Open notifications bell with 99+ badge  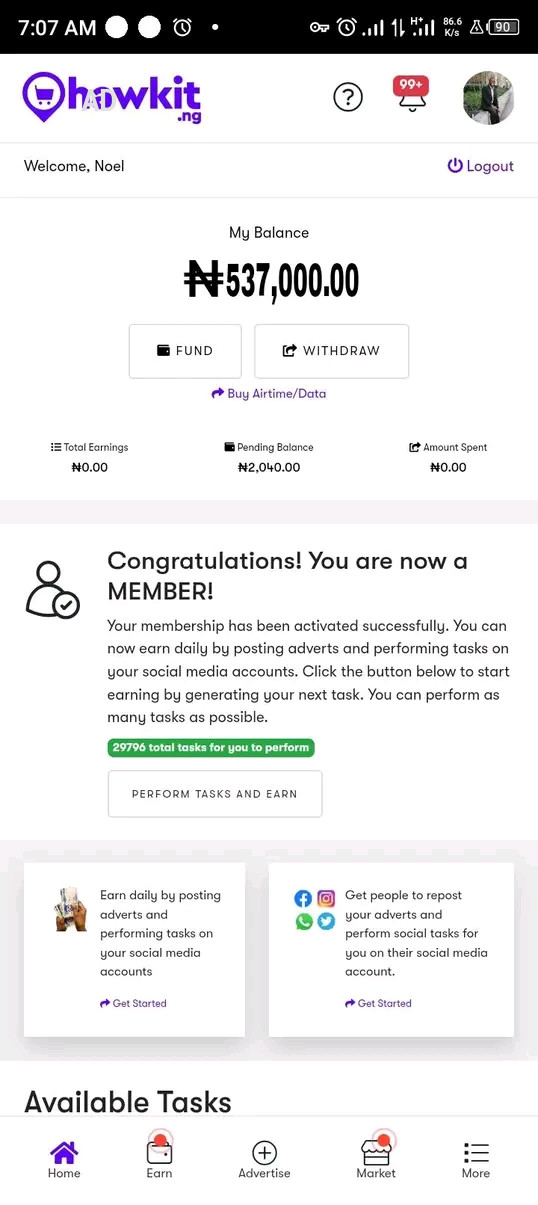point(410,94)
